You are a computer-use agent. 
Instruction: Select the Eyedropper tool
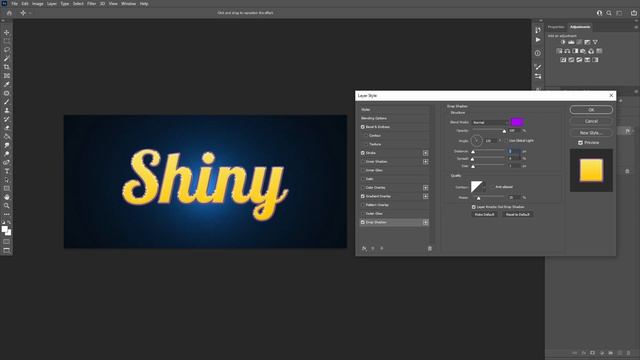click(7, 84)
